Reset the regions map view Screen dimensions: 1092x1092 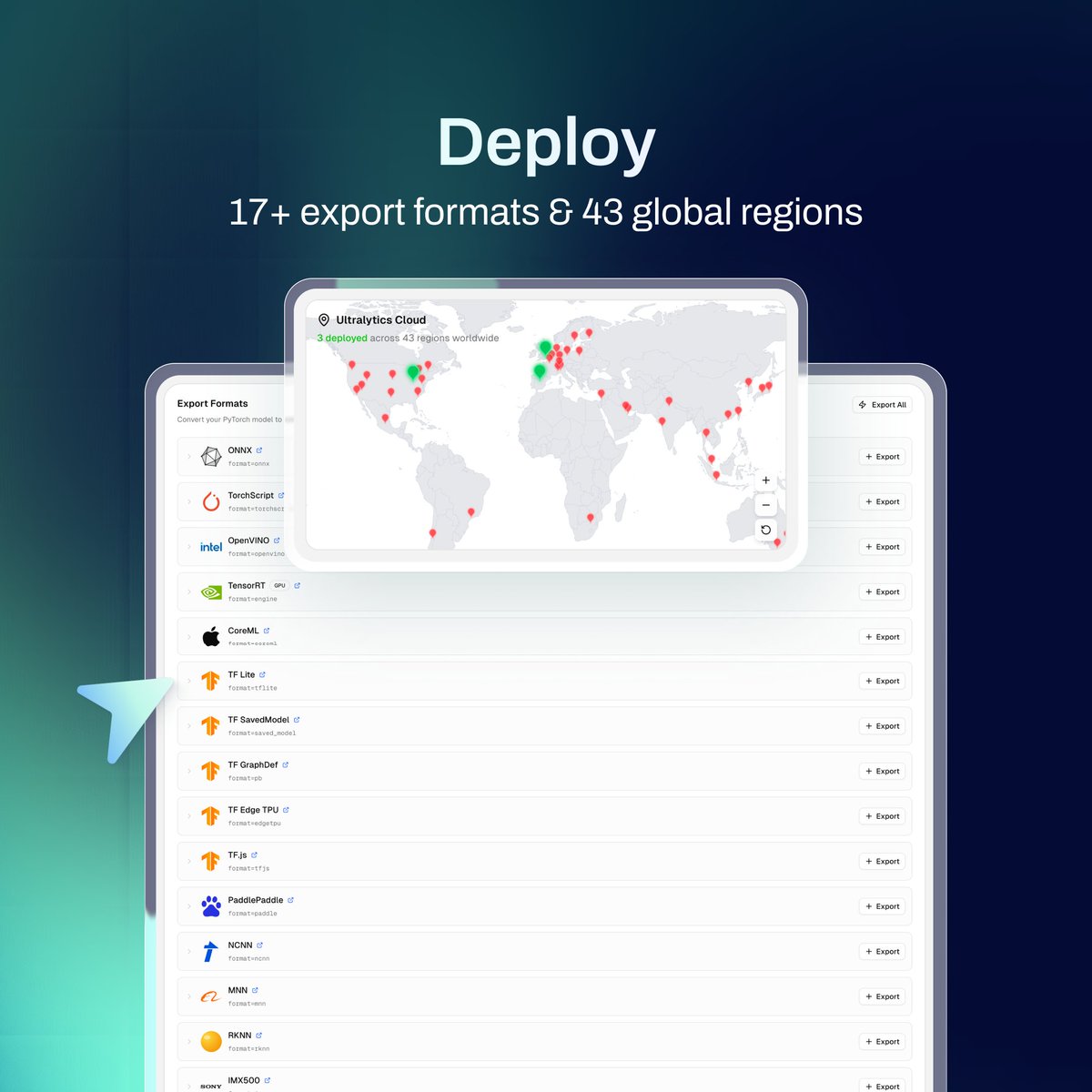[x=766, y=530]
